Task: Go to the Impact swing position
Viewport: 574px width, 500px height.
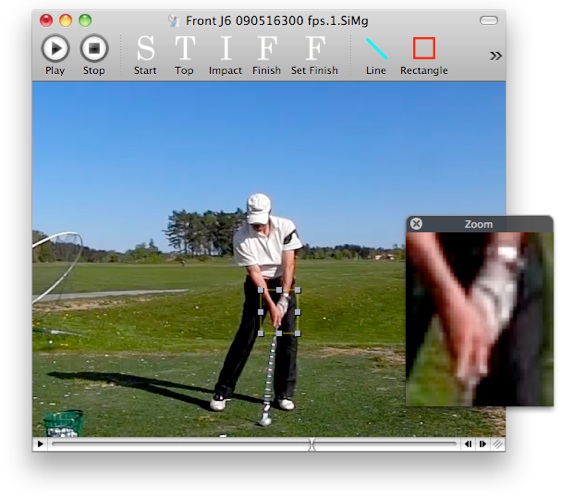Action: (x=225, y=55)
